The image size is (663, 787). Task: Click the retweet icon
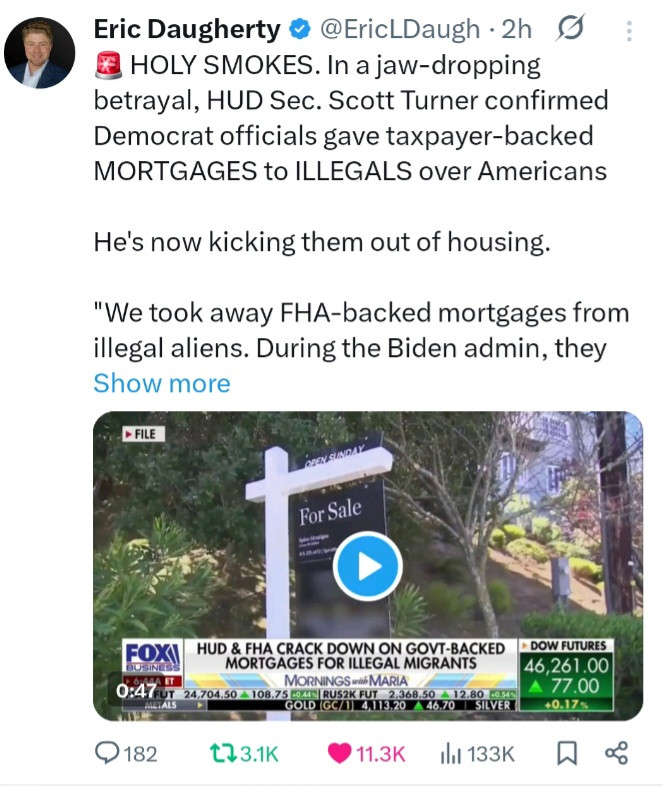223,753
